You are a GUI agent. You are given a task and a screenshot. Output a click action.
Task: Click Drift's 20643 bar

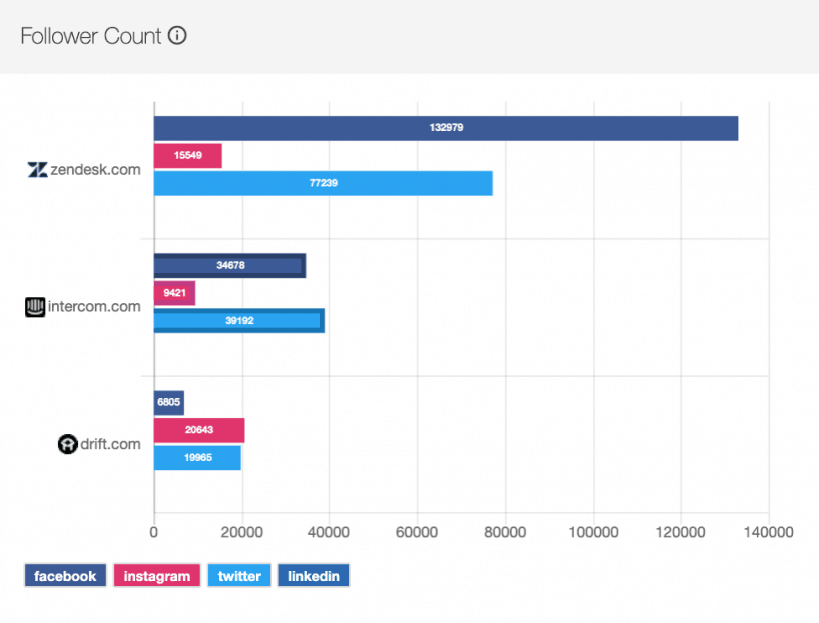(199, 430)
